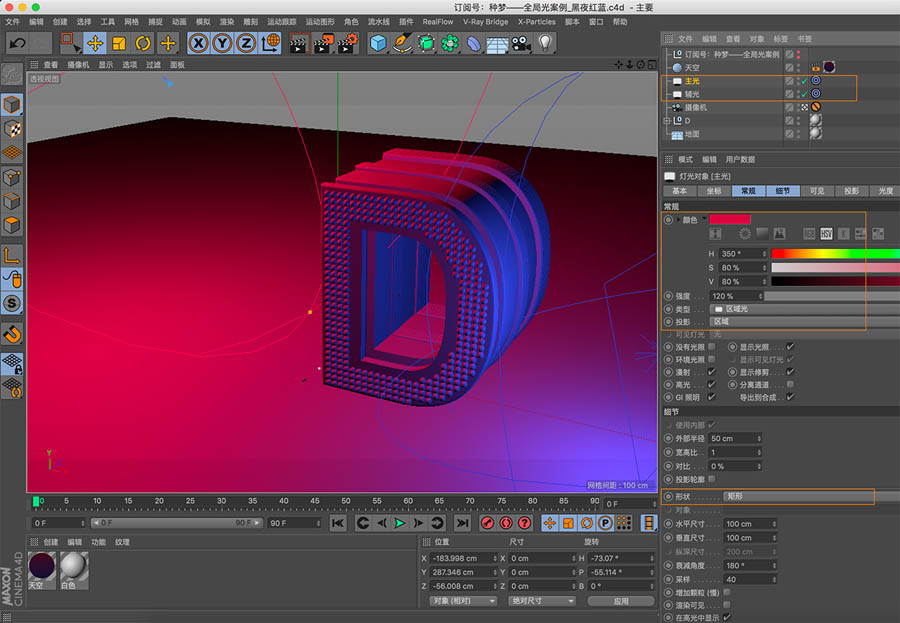This screenshot has height=623, width=900.
Task: Switch to the 投影 tab in light attributes
Action: click(x=851, y=191)
